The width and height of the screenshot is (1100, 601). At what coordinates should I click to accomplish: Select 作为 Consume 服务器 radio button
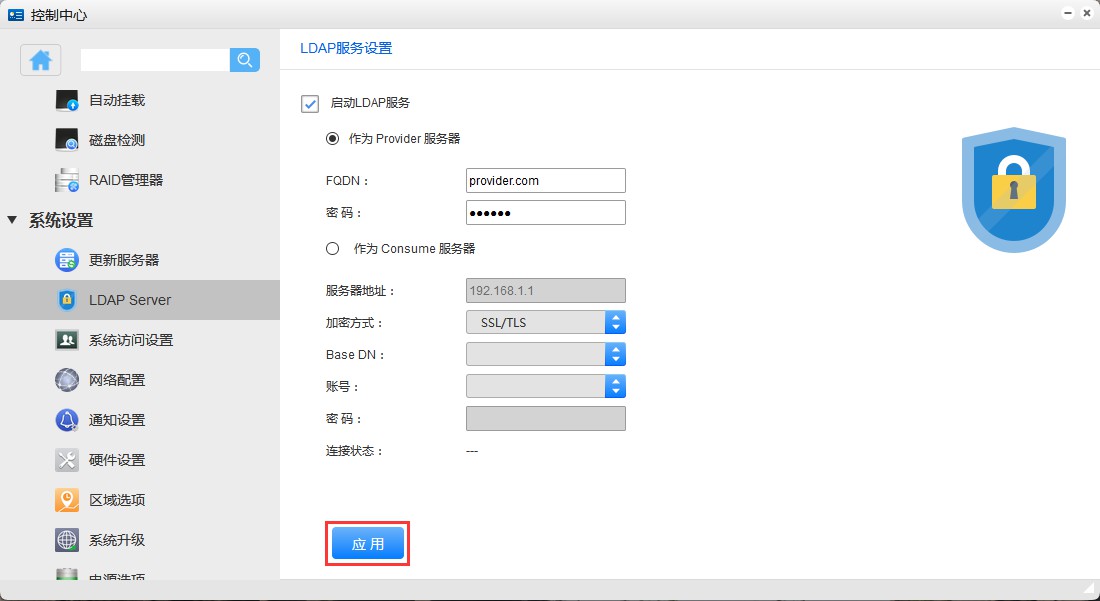(x=332, y=249)
